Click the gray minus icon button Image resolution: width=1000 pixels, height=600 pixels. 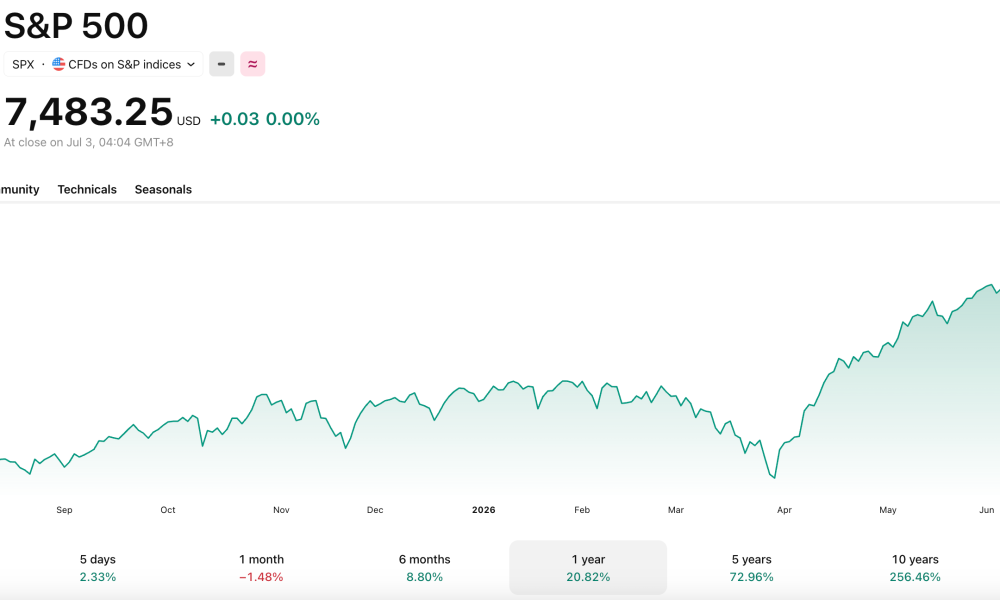pyautogui.click(x=221, y=64)
